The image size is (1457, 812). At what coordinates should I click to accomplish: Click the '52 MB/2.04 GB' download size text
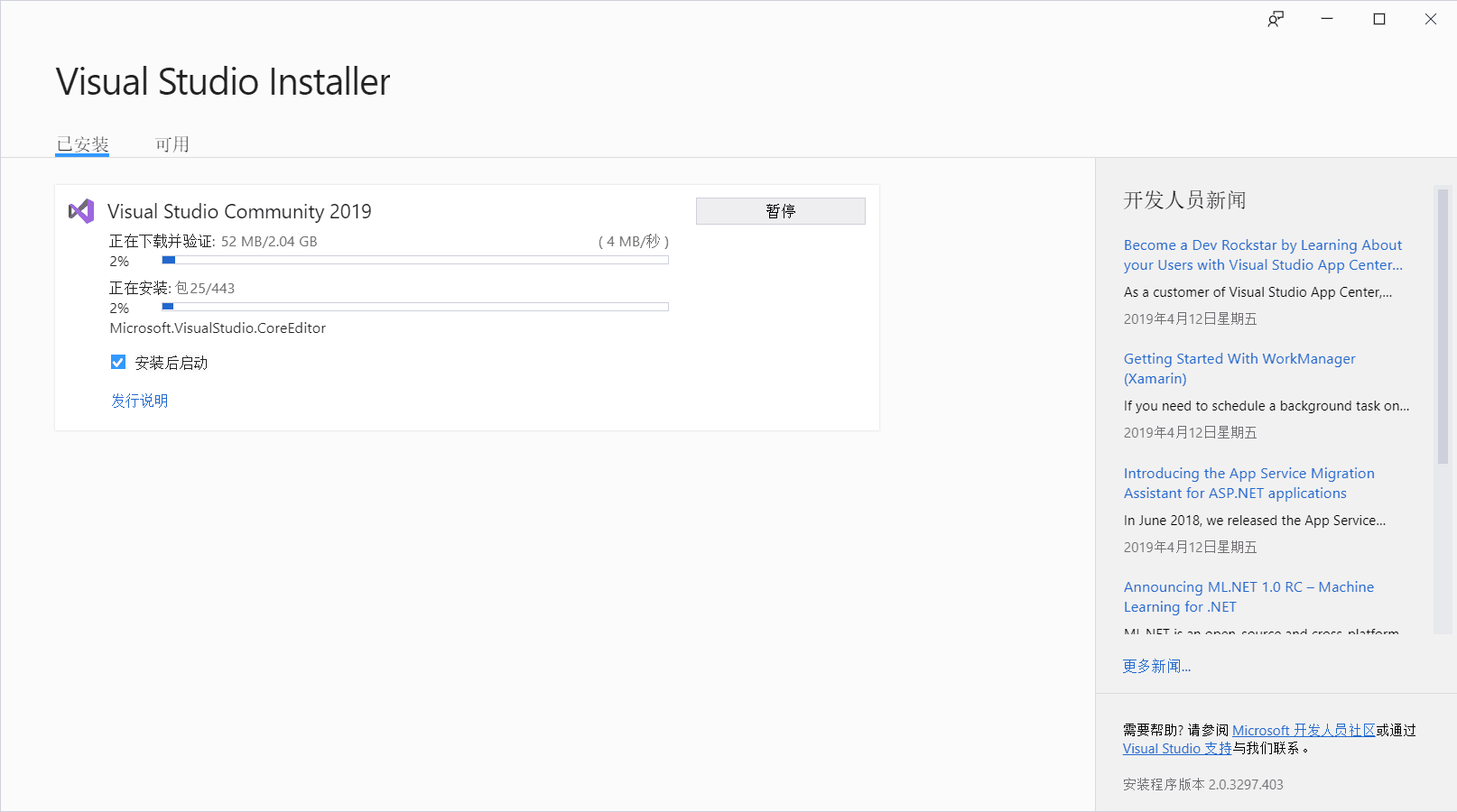(x=269, y=241)
